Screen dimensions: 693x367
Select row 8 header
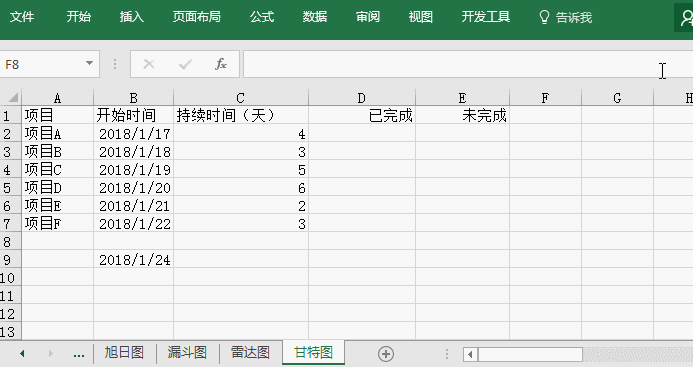[10, 242]
